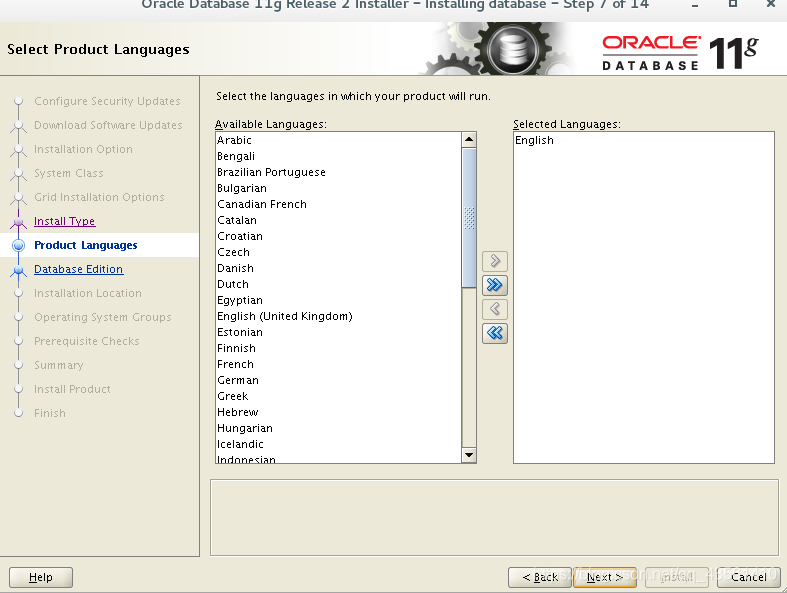The height and width of the screenshot is (593, 787).
Task: Select Bulgarian in Available Languages
Action: (338, 188)
